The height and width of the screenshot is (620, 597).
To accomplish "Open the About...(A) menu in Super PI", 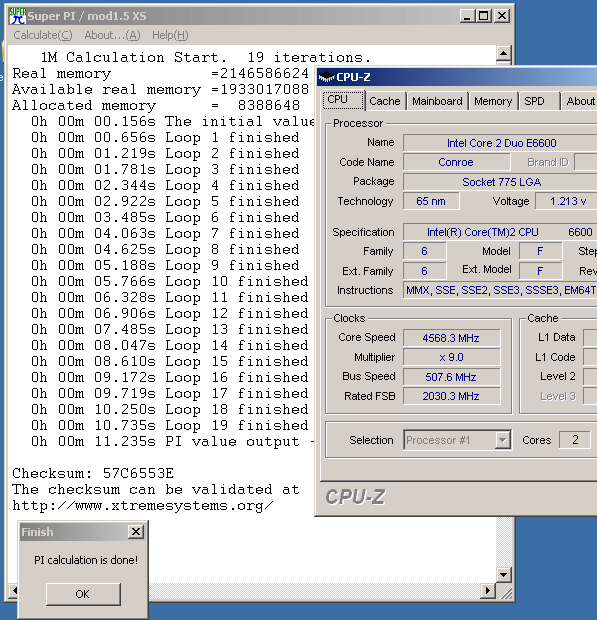I will [112, 35].
